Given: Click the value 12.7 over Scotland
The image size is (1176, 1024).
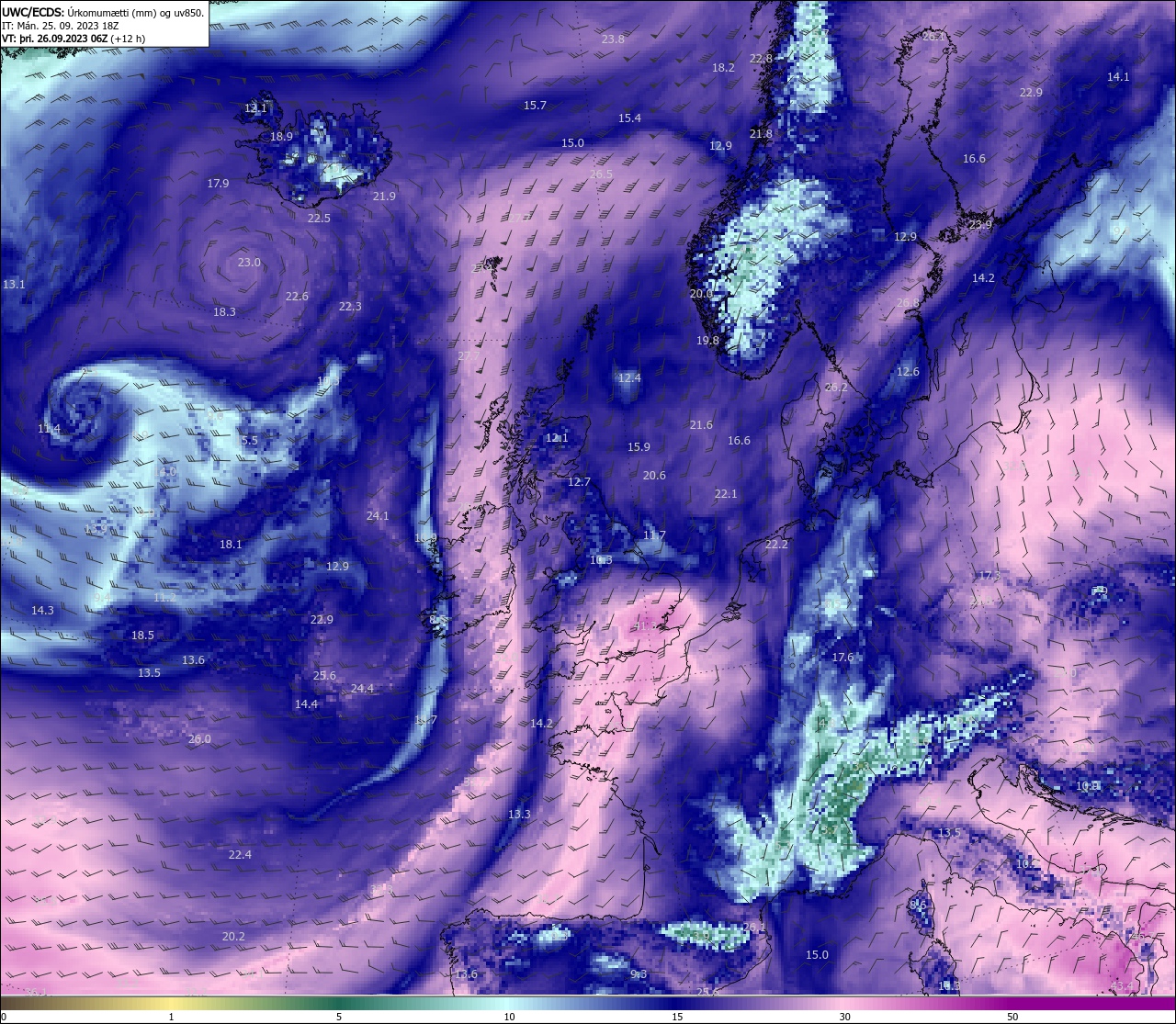Looking at the screenshot, I should [579, 481].
